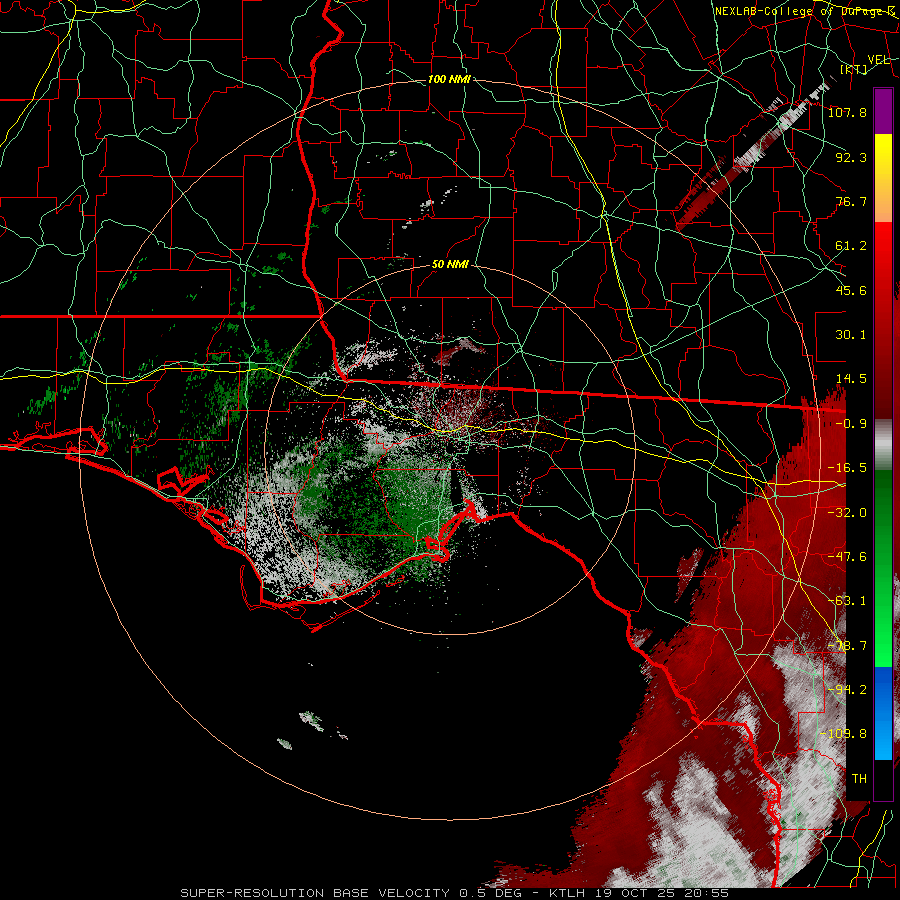Viewport: 900px width, 900px height.
Task: Click the 107.8 velocity scale value
Action: tap(847, 112)
